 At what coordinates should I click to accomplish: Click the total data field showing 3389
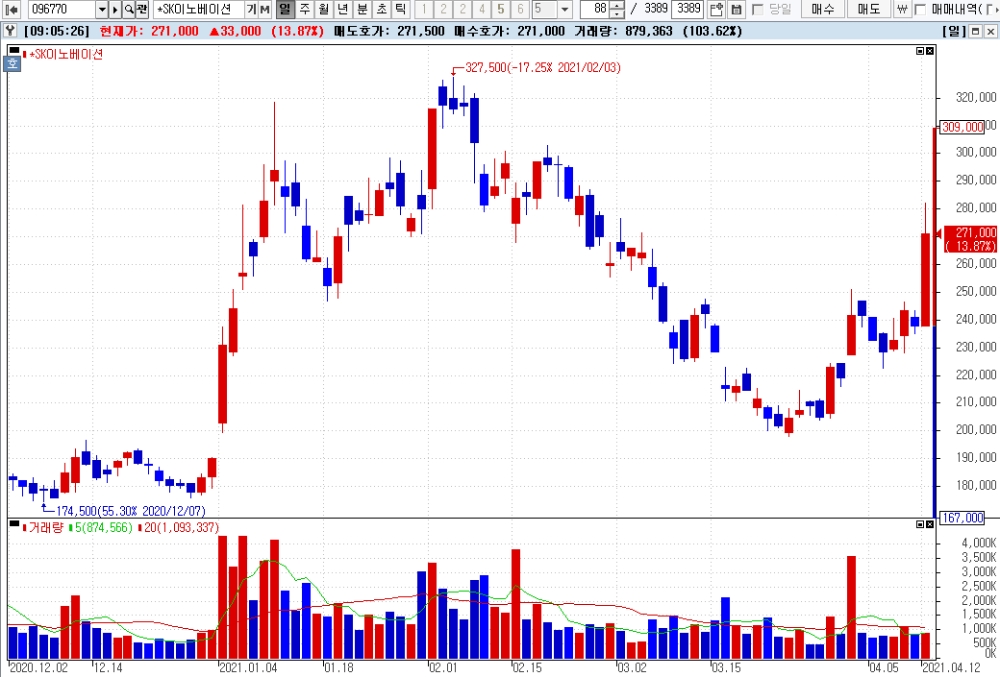[x=689, y=9]
